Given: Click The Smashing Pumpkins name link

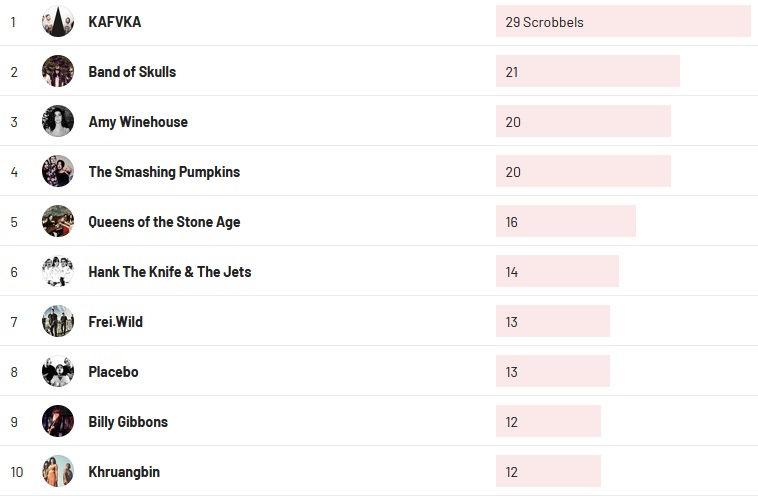Looking at the screenshot, I should click(x=164, y=172).
